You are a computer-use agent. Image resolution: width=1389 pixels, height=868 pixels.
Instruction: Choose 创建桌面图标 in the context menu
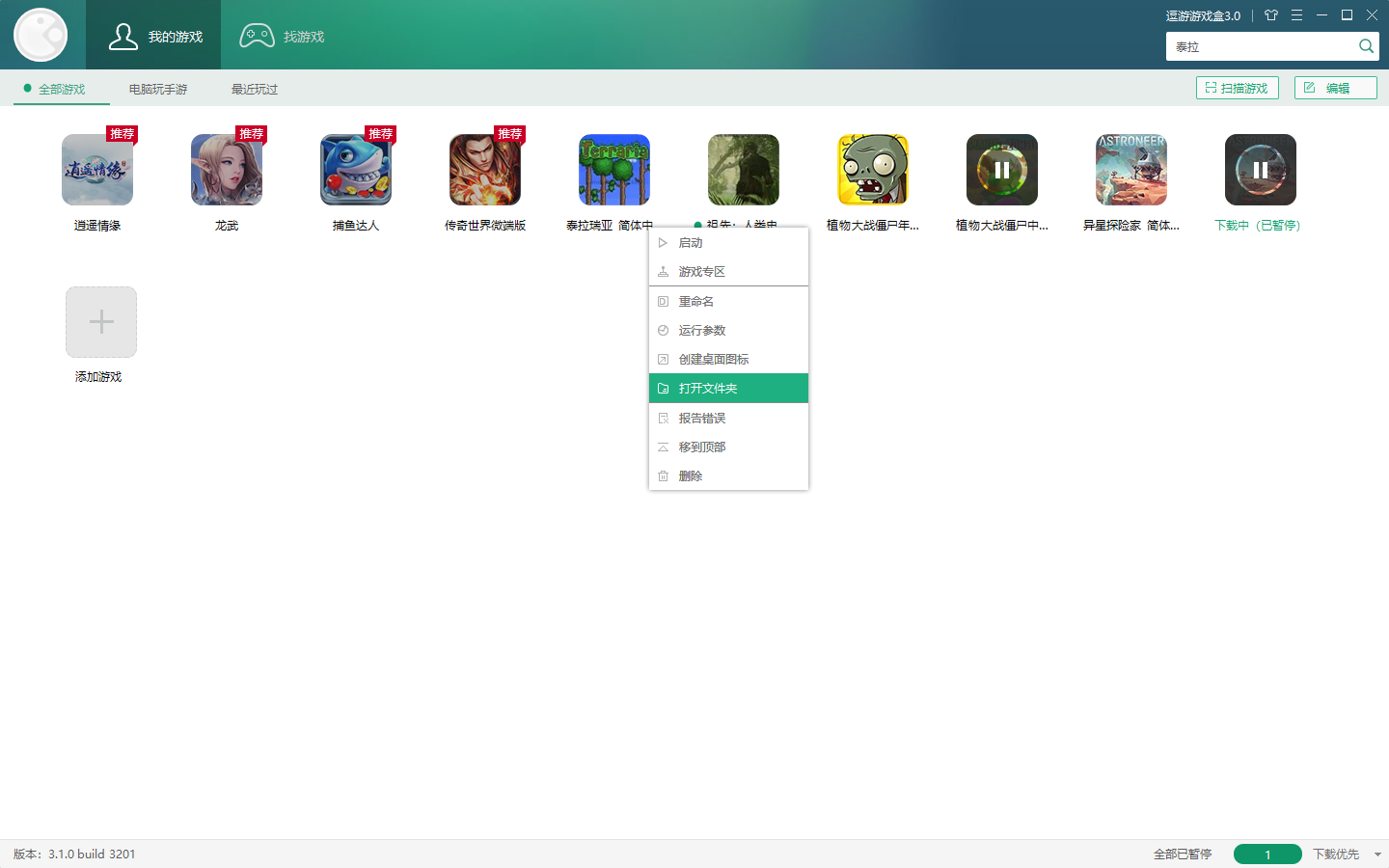[728, 360]
